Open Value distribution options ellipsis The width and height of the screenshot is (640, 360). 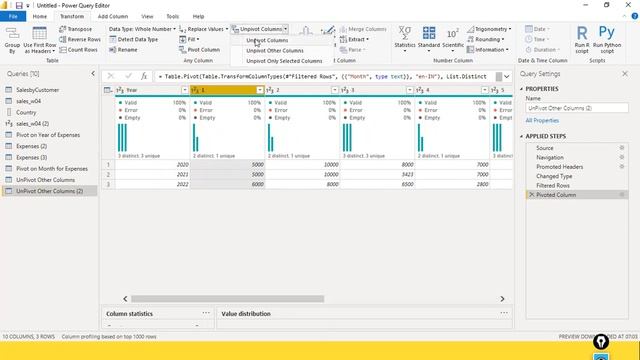pos(504,313)
